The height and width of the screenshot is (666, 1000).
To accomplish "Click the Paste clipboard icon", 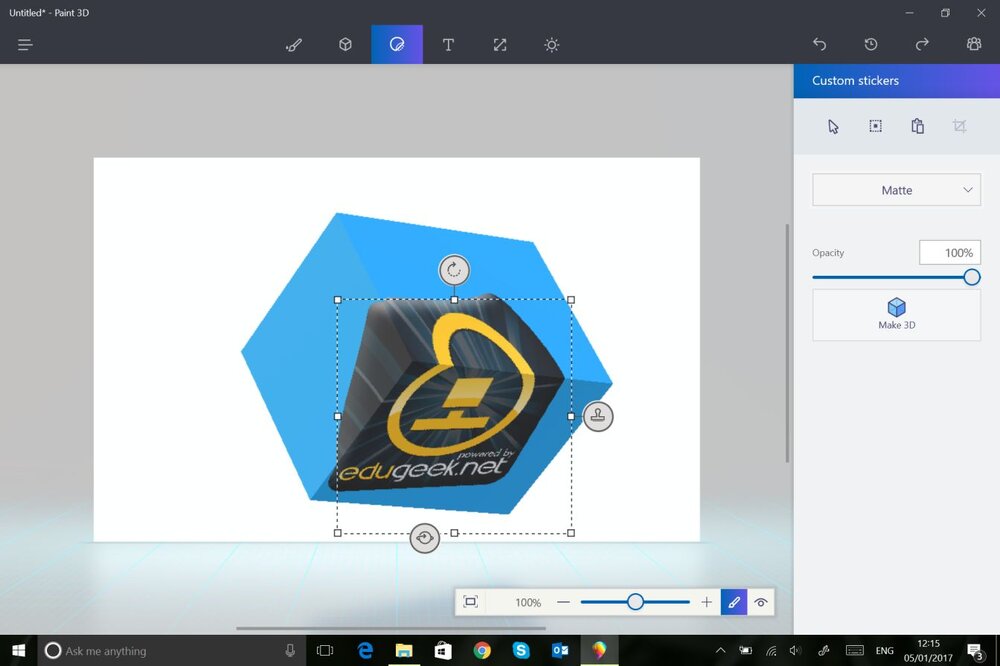I will coord(918,126).
